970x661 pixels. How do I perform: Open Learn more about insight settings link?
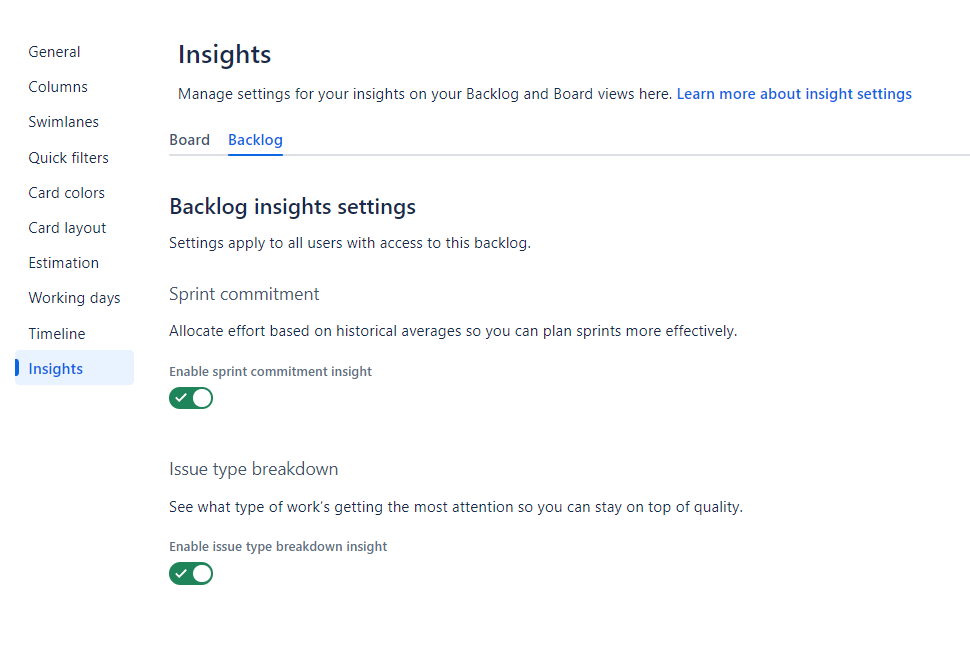[794, 94]
